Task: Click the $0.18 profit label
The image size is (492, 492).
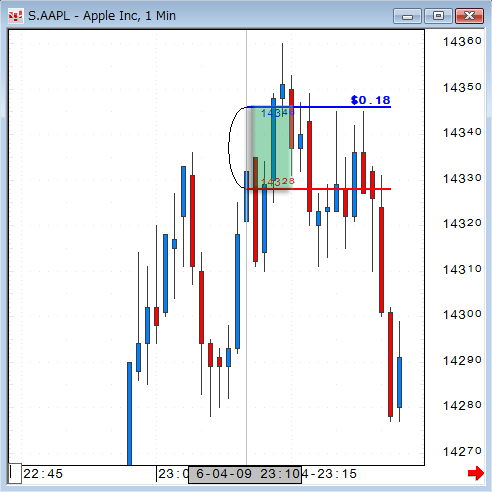Action: [370, 100]
